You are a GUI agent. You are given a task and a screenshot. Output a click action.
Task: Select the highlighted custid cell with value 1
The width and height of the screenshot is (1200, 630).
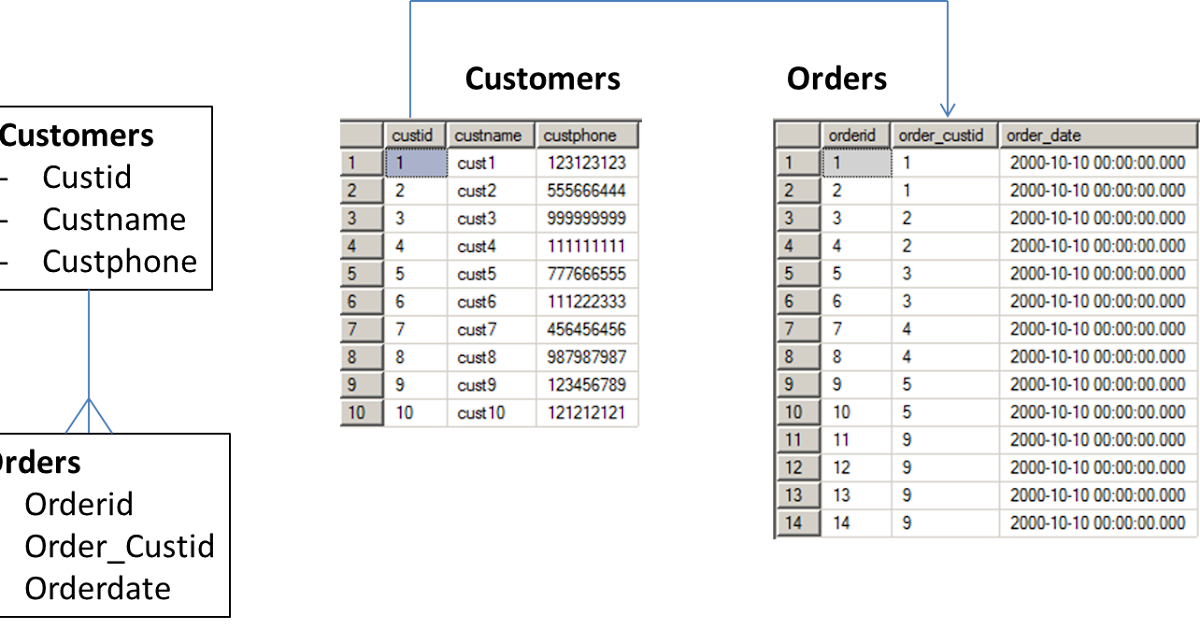[416, 162]
